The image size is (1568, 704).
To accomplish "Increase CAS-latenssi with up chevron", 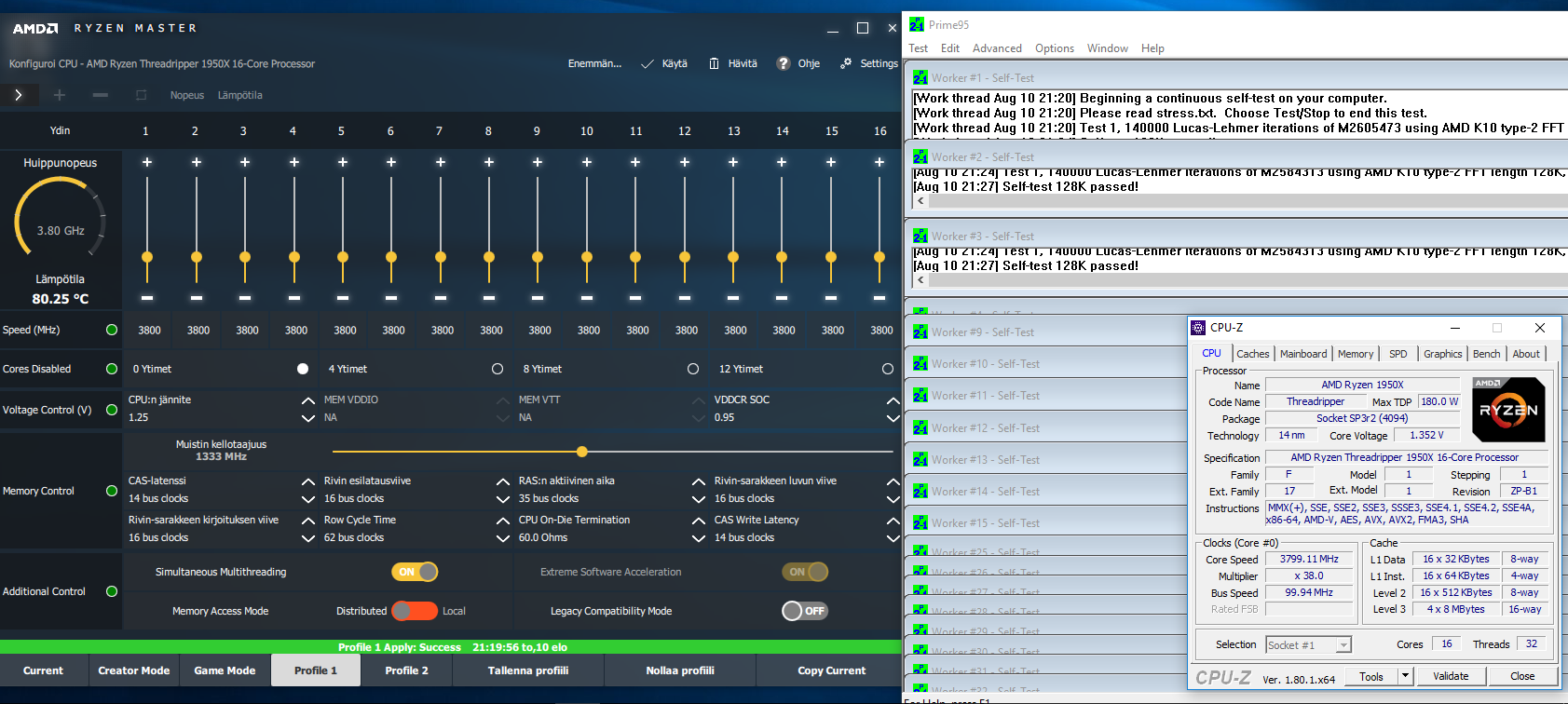I will pyautogui.click(x=308, y=481).
